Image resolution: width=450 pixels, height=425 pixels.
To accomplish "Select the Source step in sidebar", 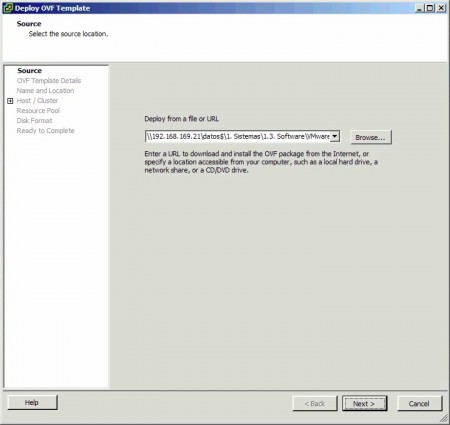I will coord(30,71).
